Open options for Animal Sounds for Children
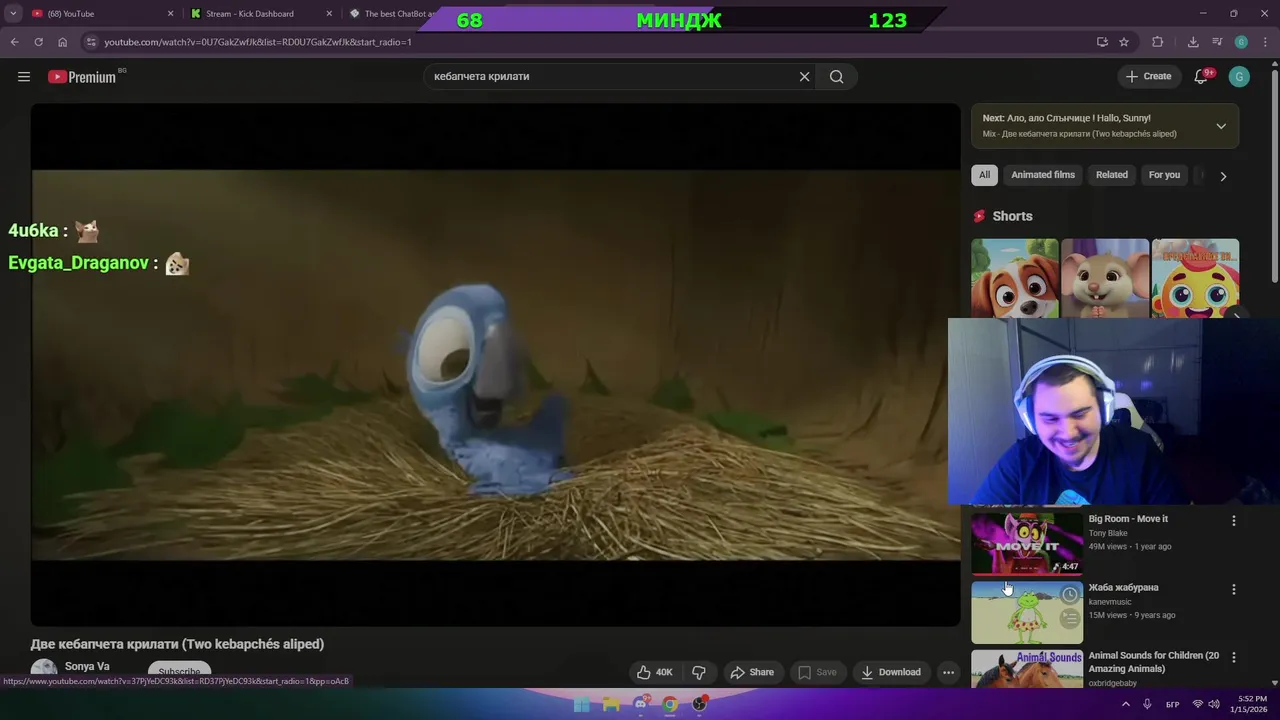 click(x=1233, y=658)
